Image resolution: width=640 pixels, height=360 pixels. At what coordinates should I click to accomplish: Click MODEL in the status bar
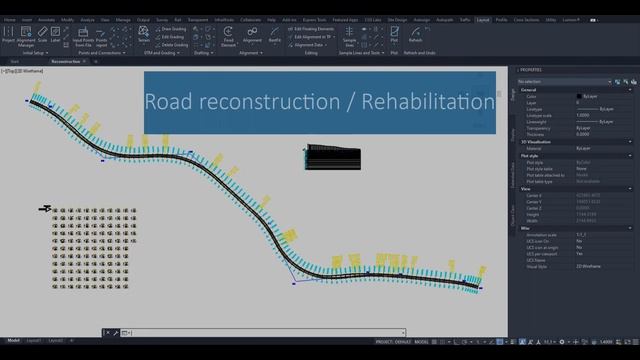tap(421, 342)
